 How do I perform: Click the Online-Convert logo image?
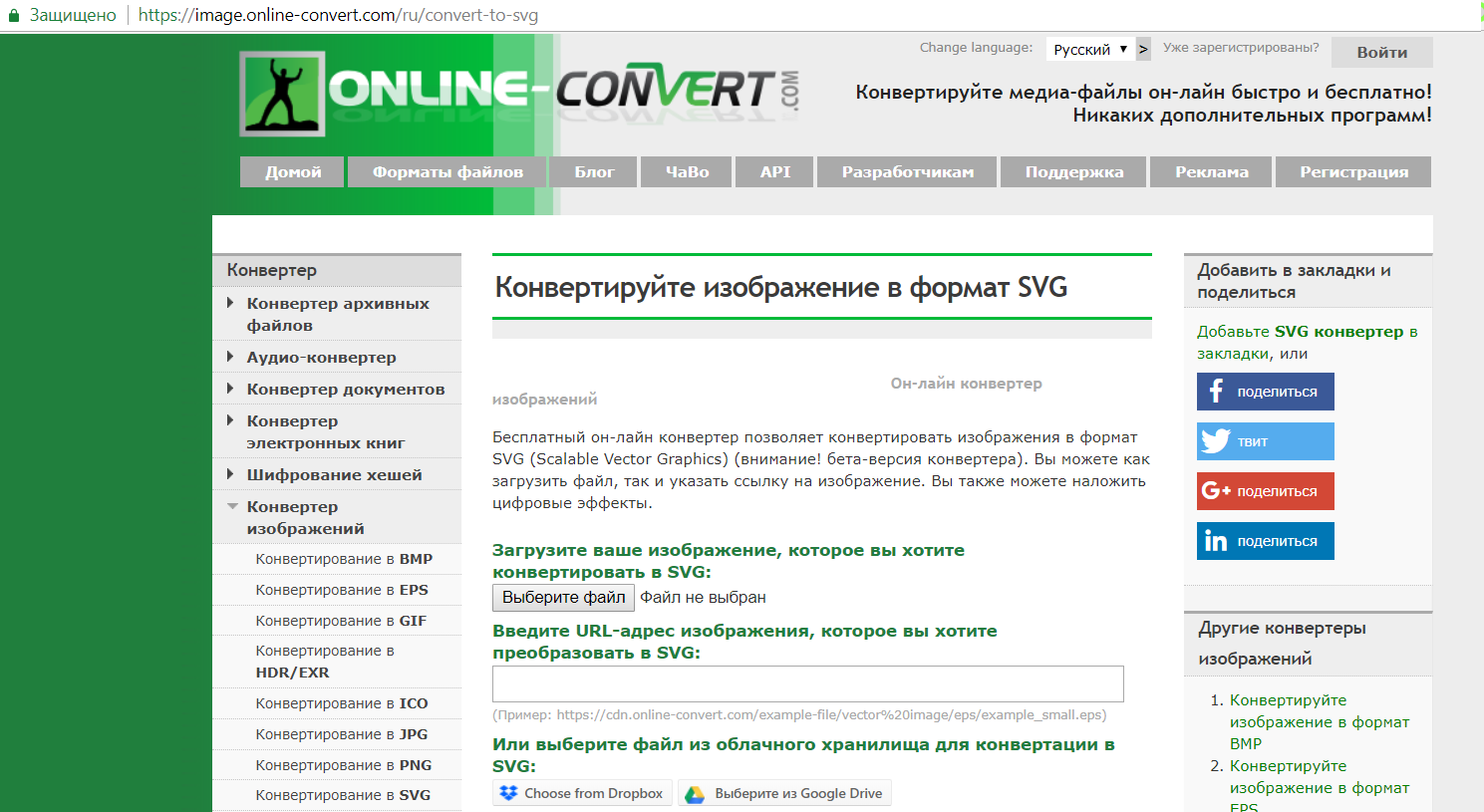tap(518, 93)
